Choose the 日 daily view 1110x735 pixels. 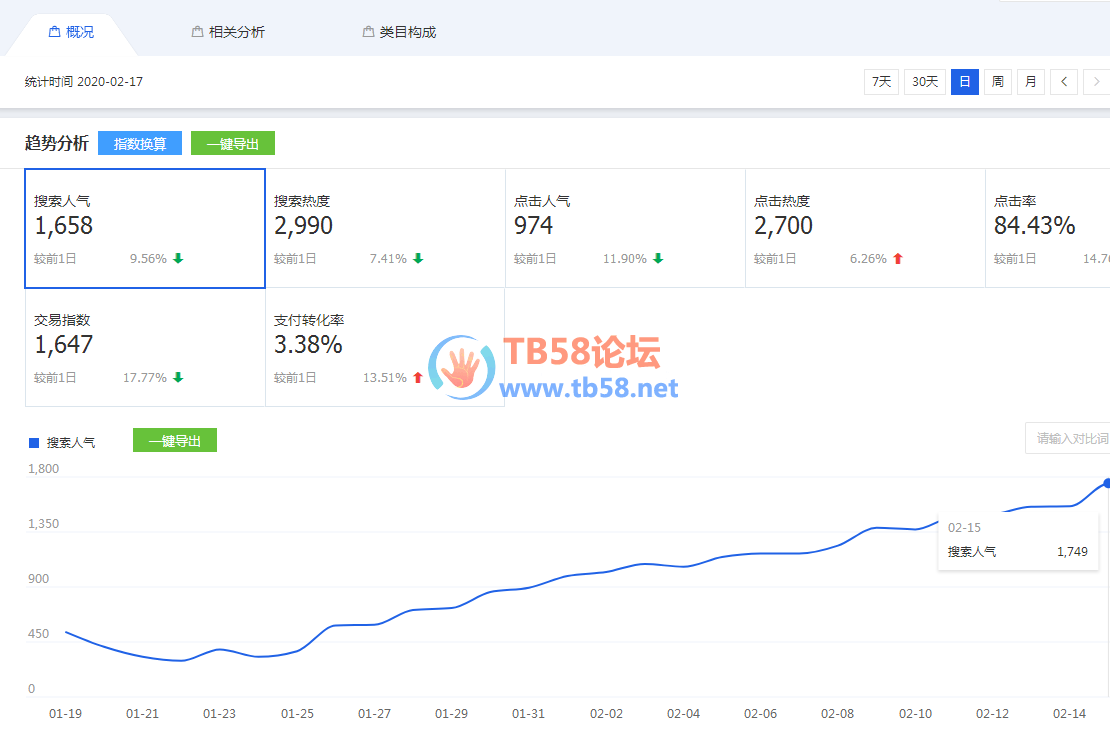[964, 81]
